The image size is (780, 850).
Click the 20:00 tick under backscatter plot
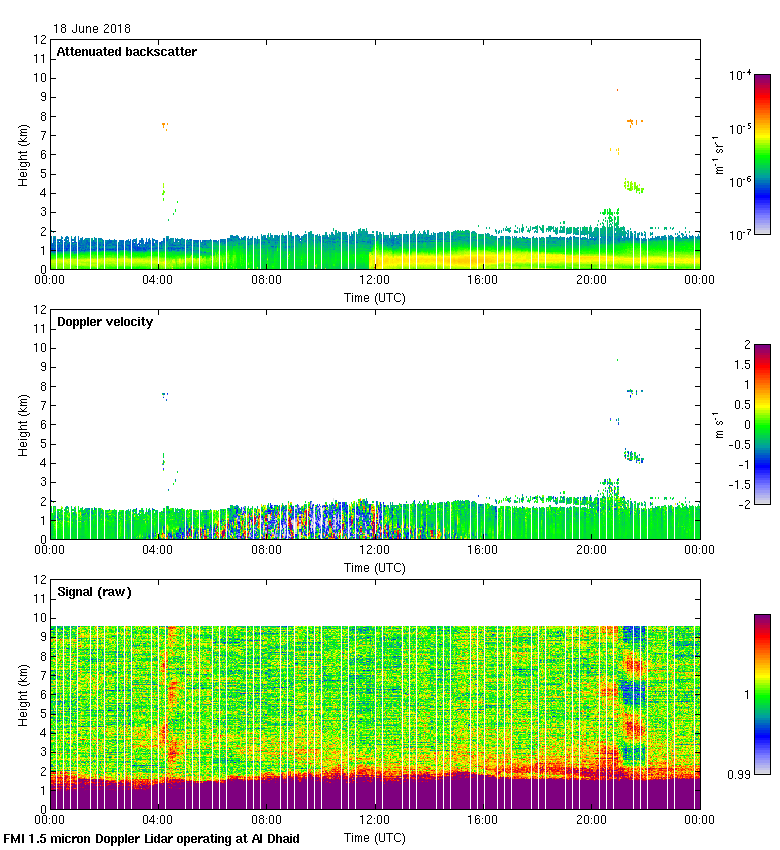(x=591, y=281)
